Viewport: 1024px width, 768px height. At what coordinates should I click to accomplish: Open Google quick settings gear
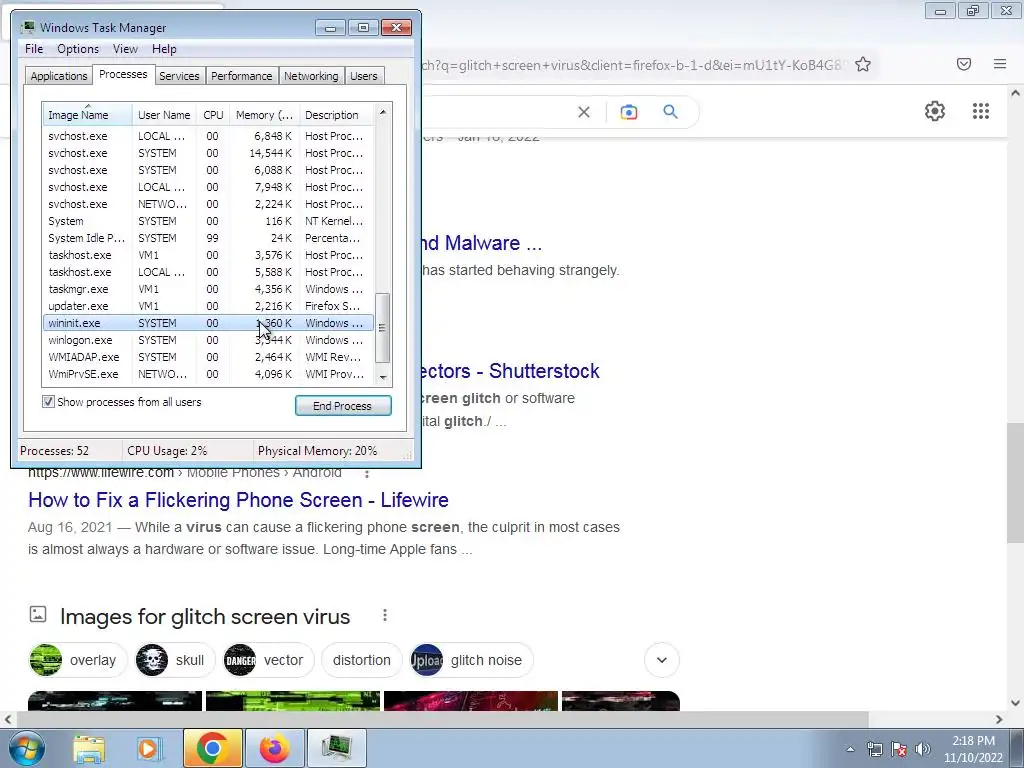(935, 111)
